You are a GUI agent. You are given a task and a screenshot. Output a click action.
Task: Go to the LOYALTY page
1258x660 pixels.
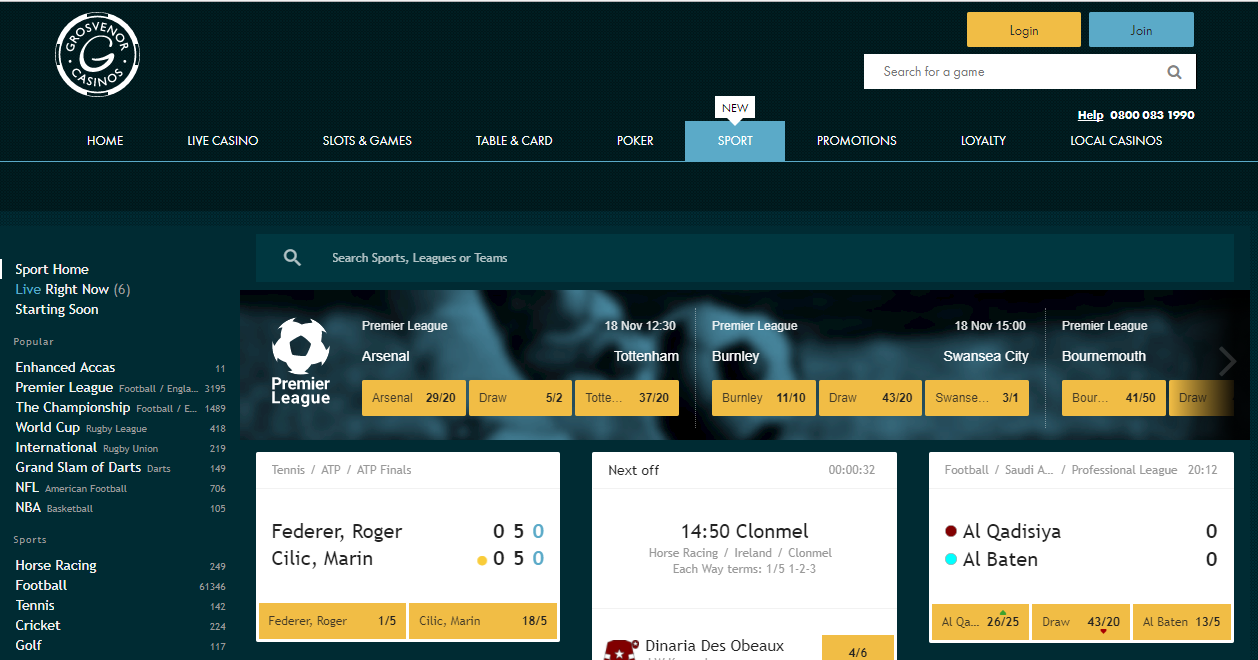(x=984, y=141)
